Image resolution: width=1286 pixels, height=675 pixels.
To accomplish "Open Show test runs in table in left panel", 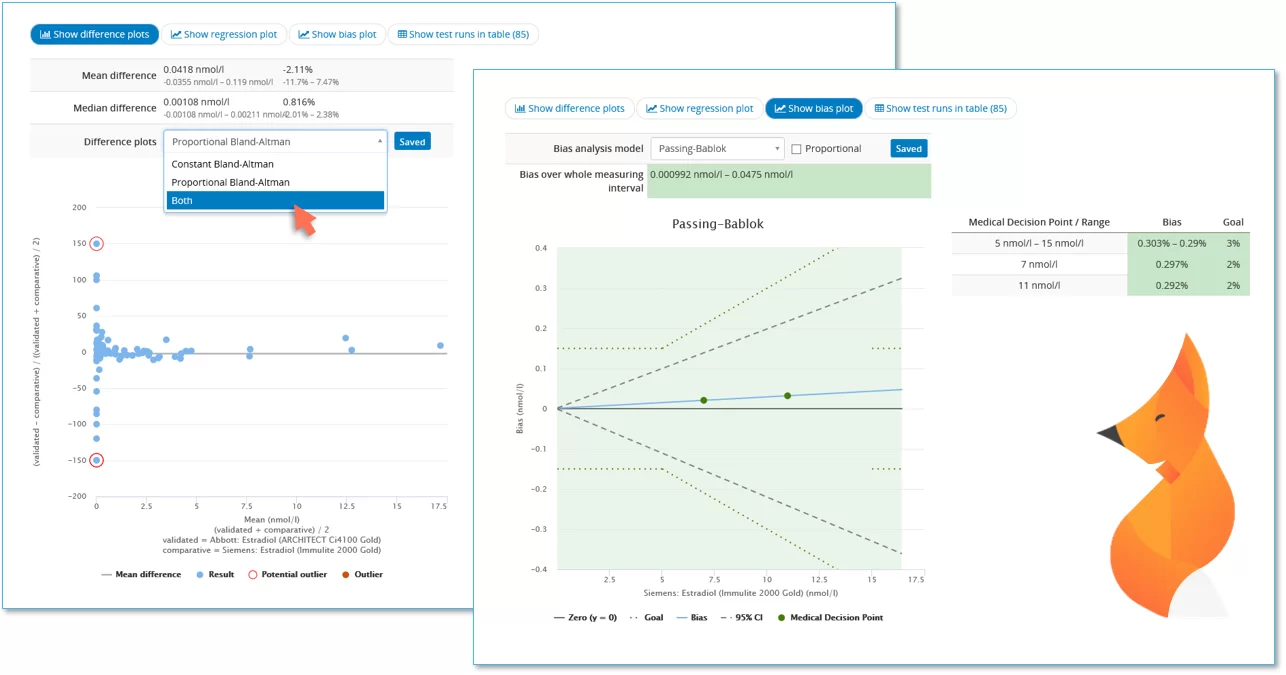I will click(x=463, y=34).
